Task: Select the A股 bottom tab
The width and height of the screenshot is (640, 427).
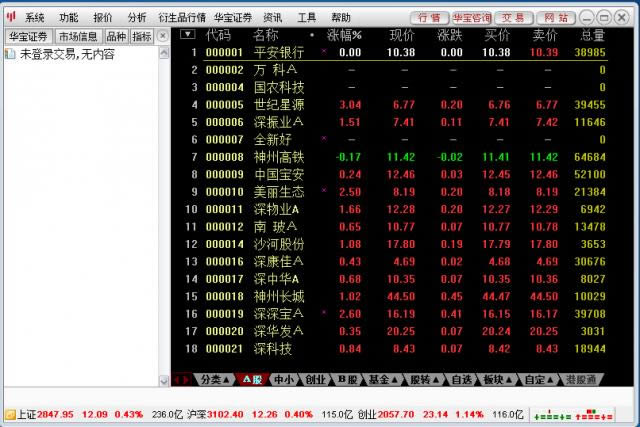Action: tap(253, 380)
